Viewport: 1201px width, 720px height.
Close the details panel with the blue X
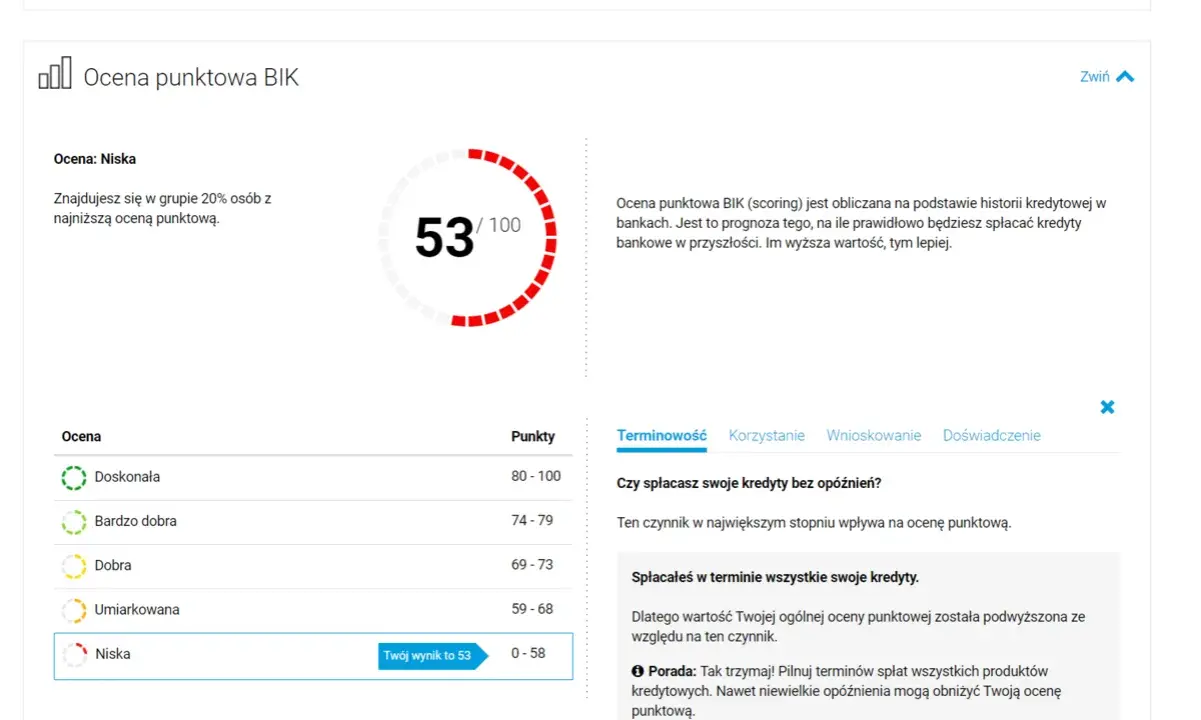point(1107,407)
